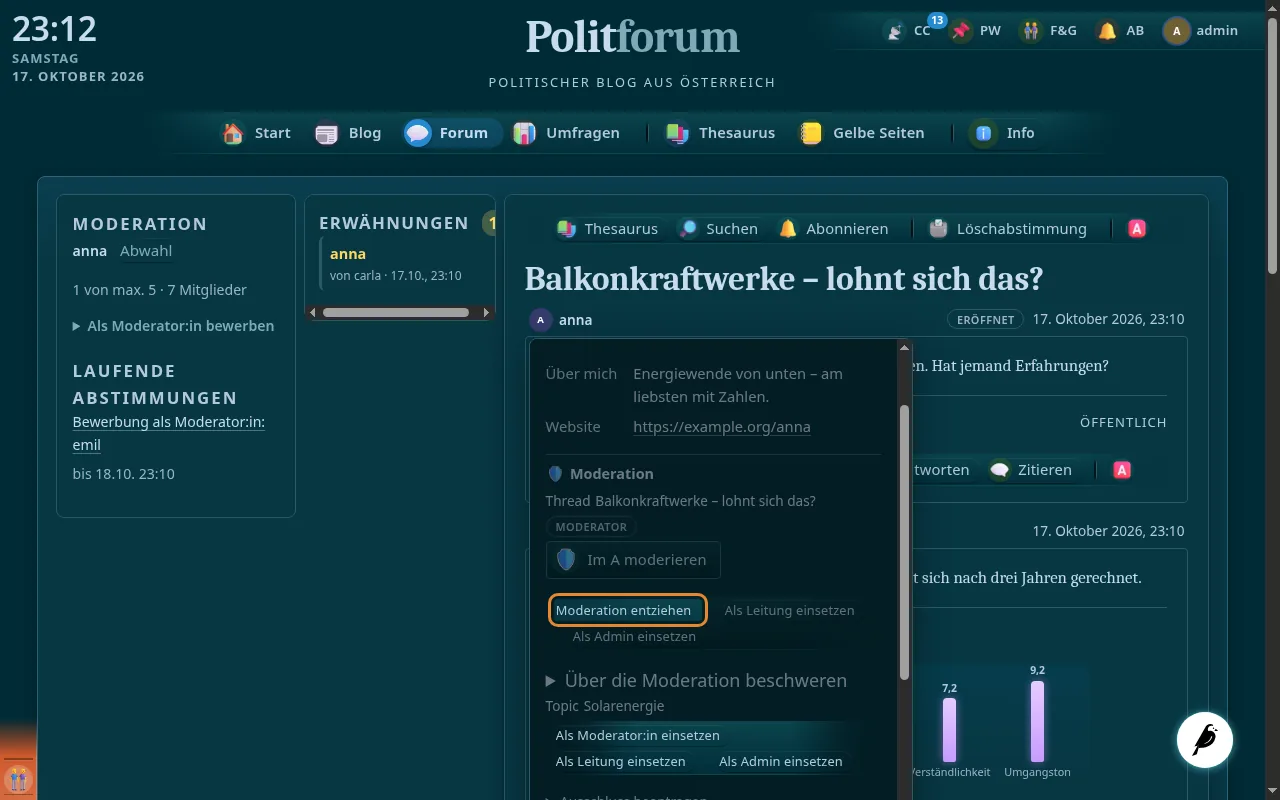Click the anna username in post header
1280x800 pixels.
tap(576, 320)
